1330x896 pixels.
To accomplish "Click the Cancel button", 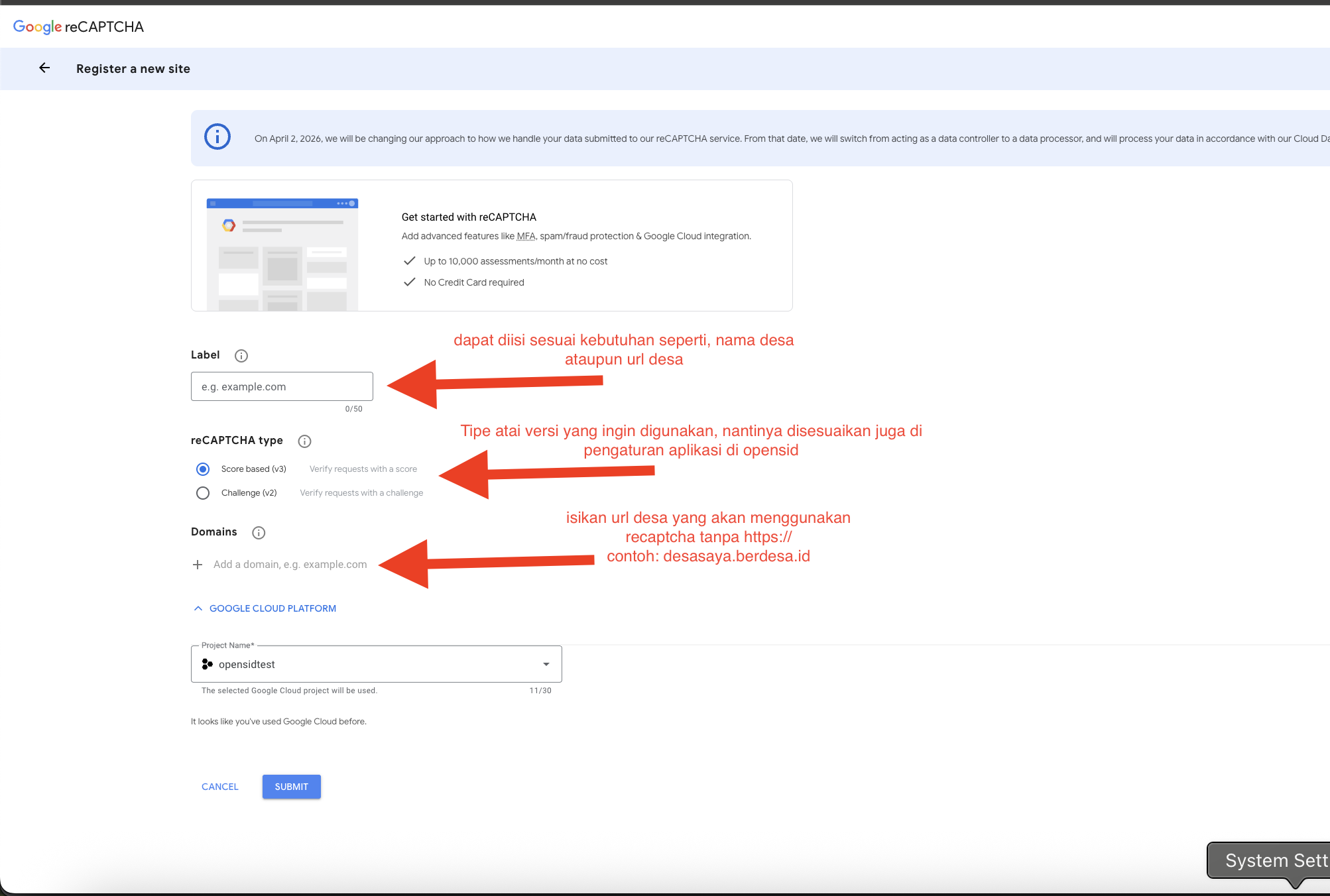I will [x=220, y=787].
